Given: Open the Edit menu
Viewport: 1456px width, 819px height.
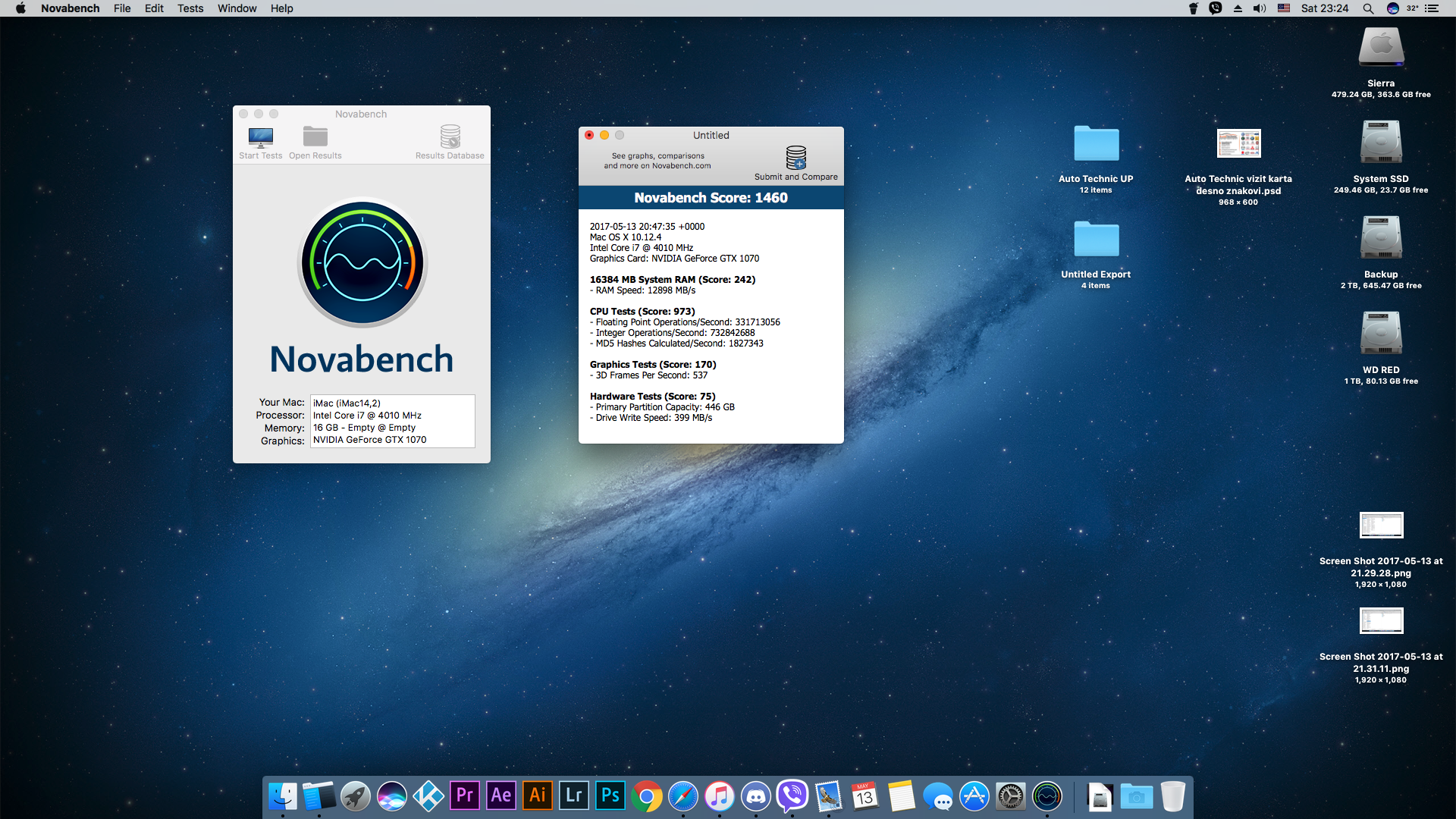Looking at the screenshot, I should (154, 8).
